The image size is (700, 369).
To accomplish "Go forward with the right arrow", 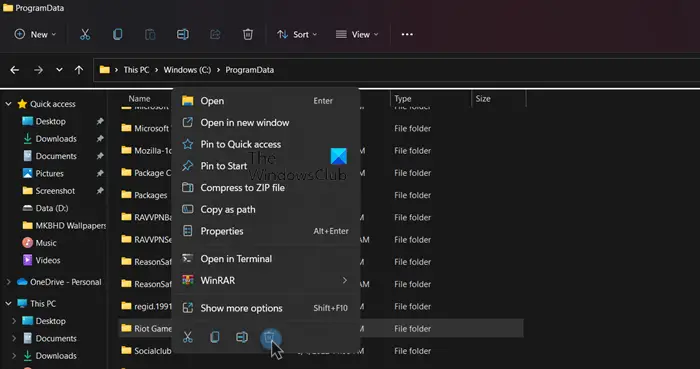I will pos(38,70).
